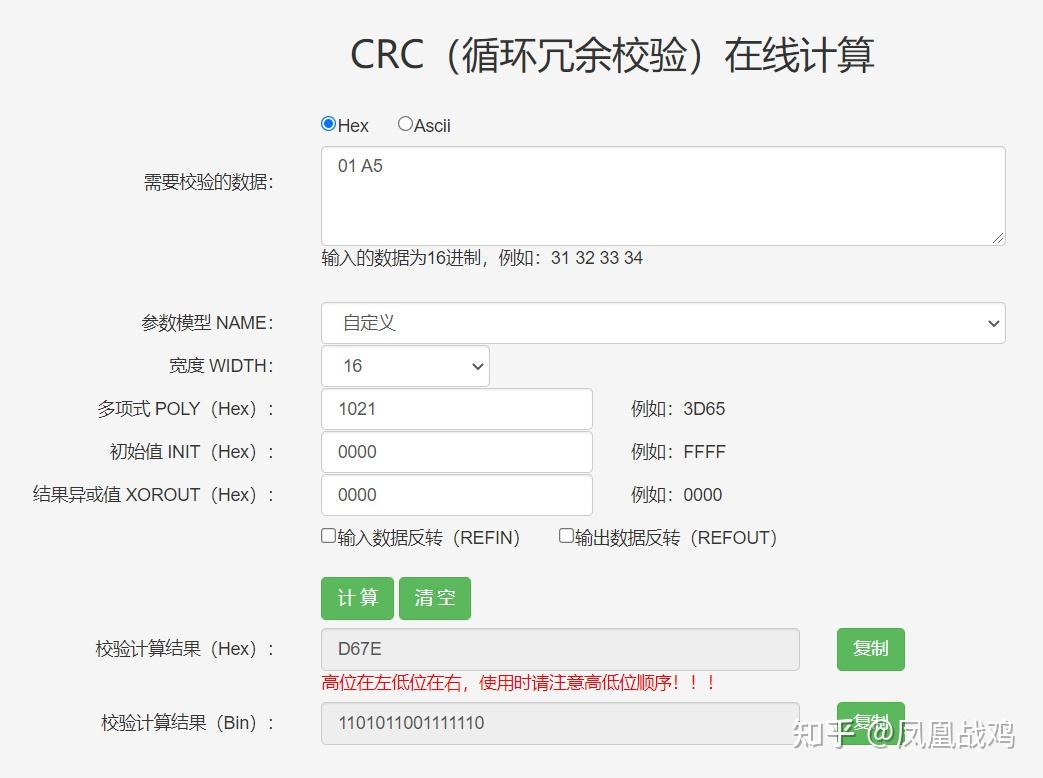Select the Hex result field showing D67E

click(x=559, y=649)
